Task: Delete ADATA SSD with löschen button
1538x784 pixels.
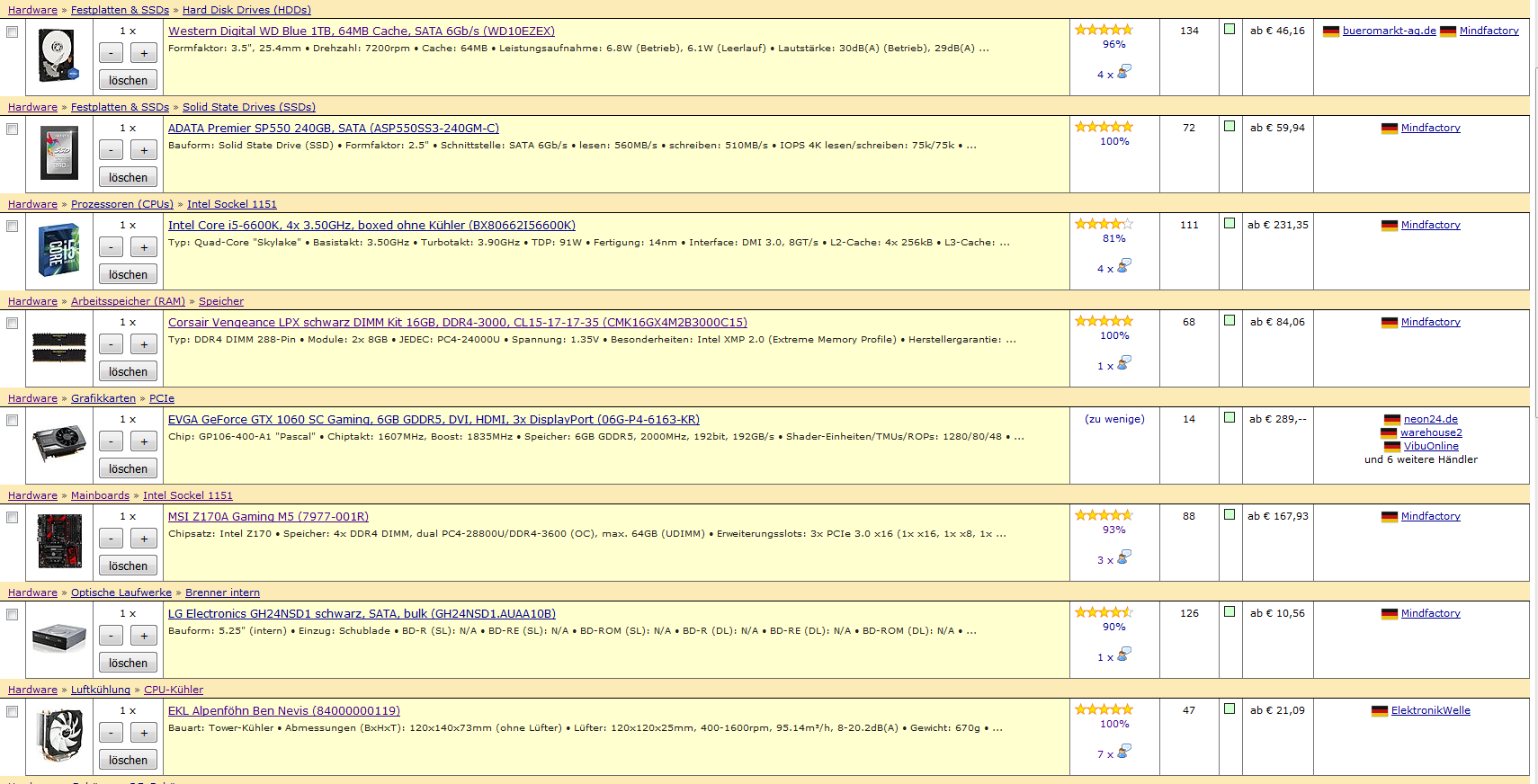Action: coord(128,177)
